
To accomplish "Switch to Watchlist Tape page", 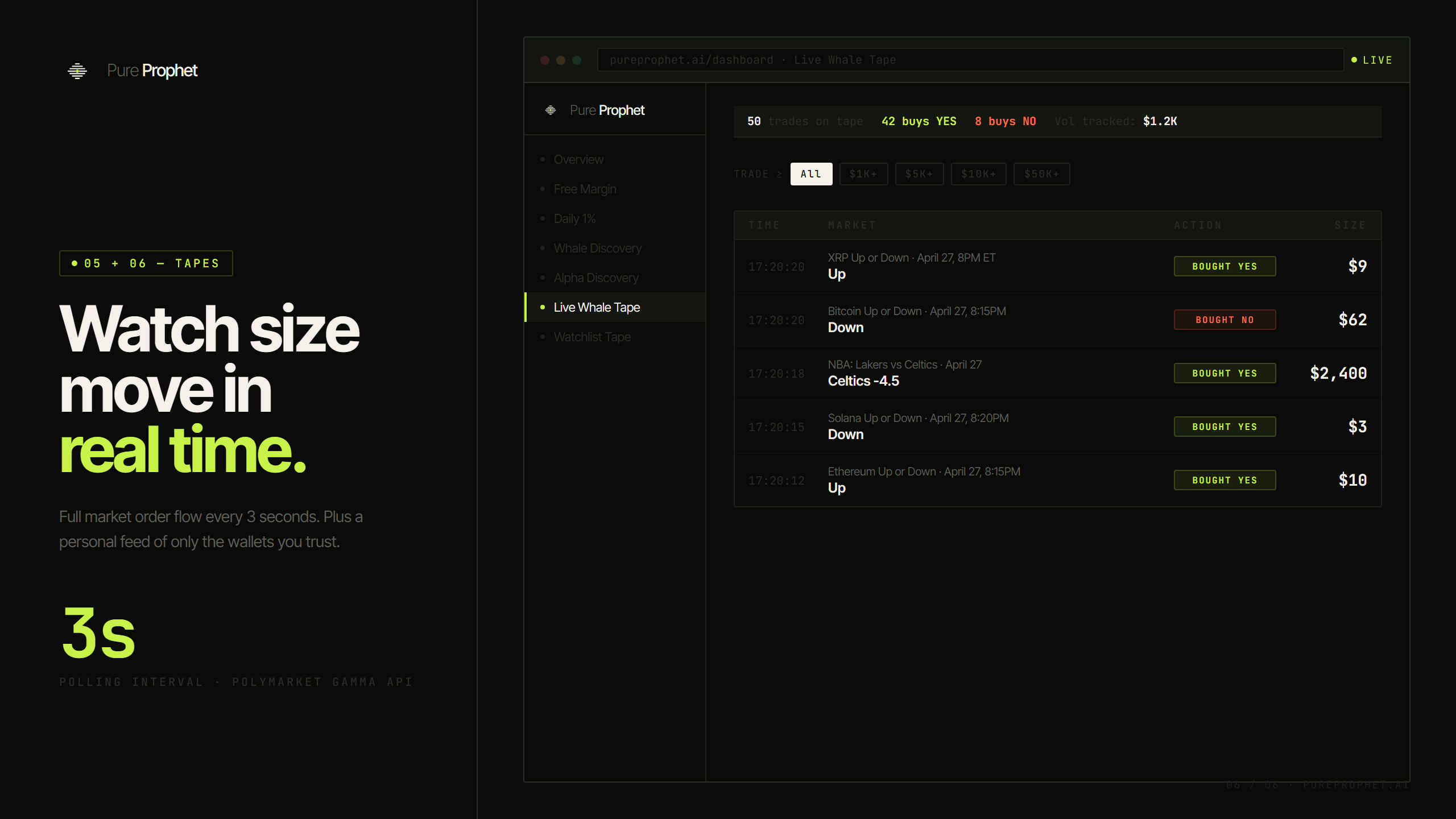I will [x=592, y=337].
